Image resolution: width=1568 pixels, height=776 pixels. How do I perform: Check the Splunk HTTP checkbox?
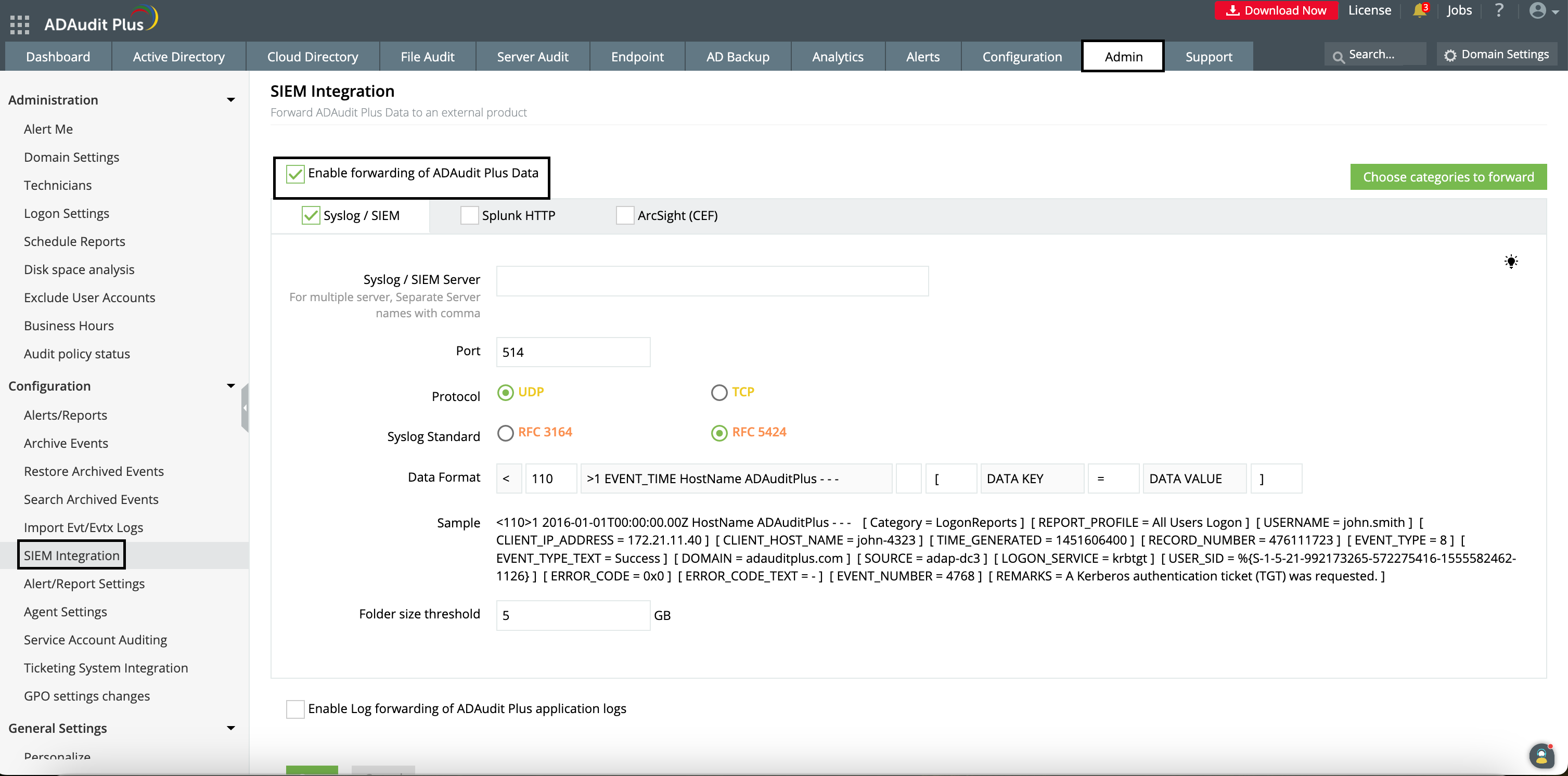point(469,215)
